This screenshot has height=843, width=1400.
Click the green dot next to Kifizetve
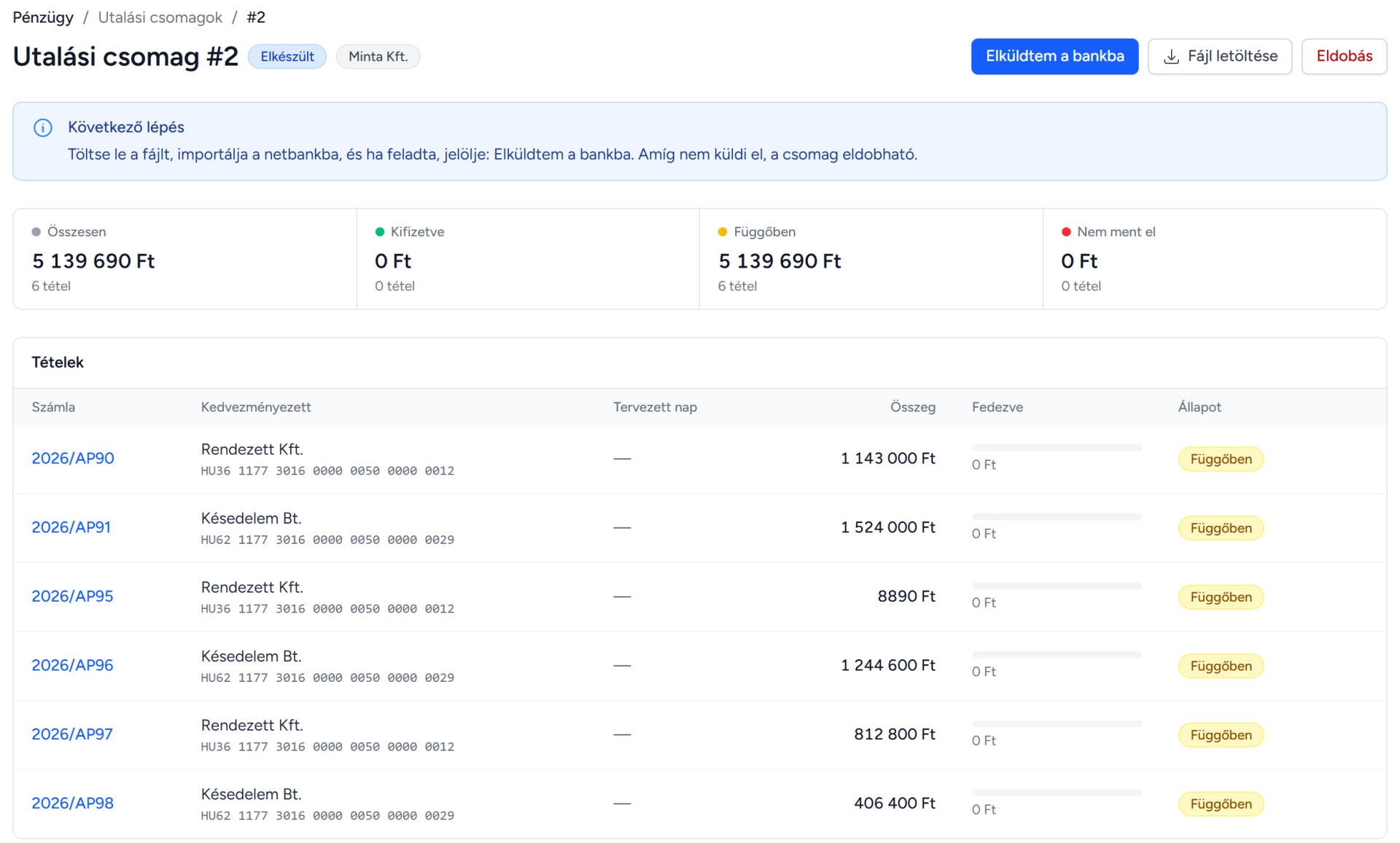[379, 232]
